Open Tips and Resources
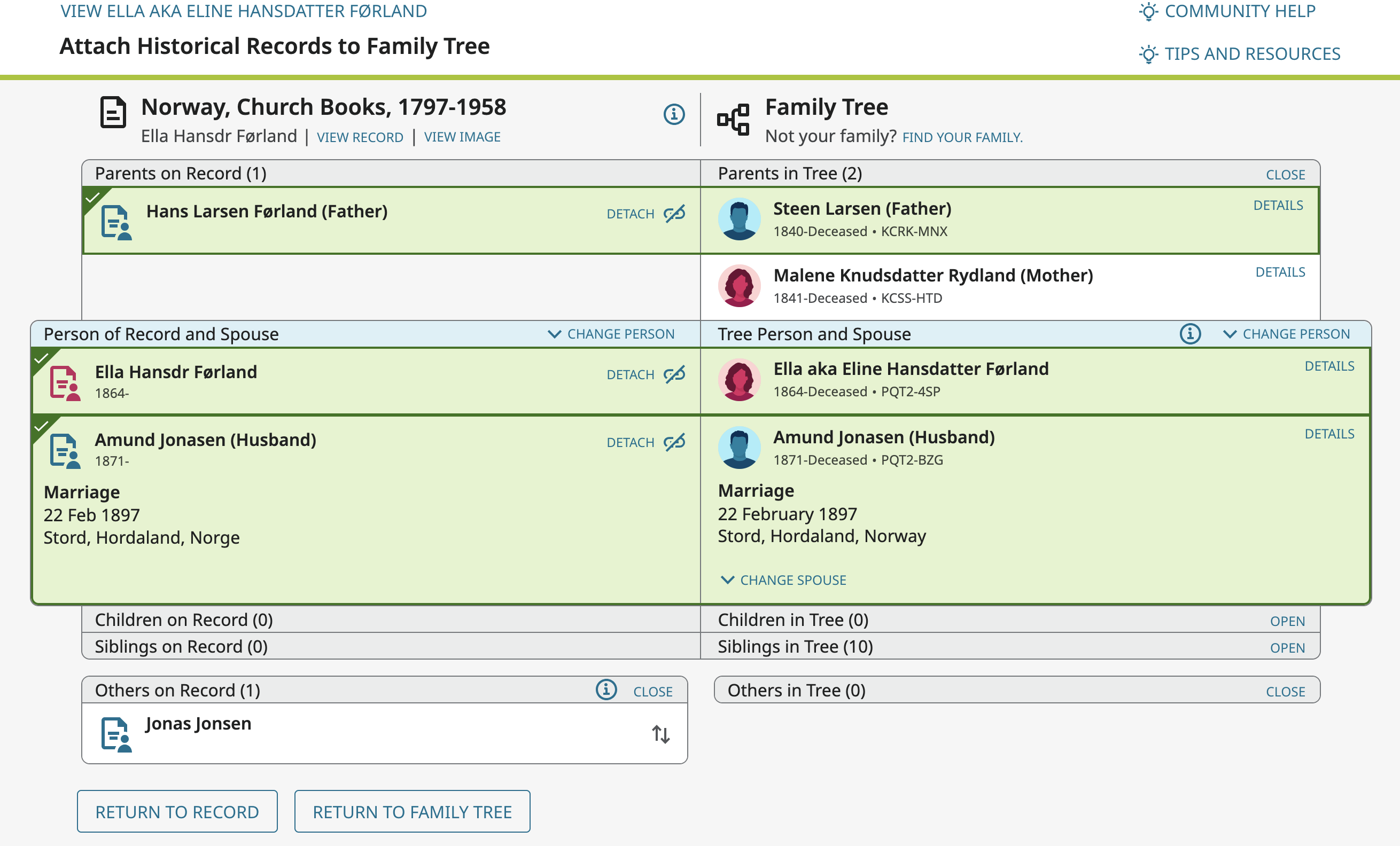This screenshot has width=1400, height=846. [x=1240, y=54]
